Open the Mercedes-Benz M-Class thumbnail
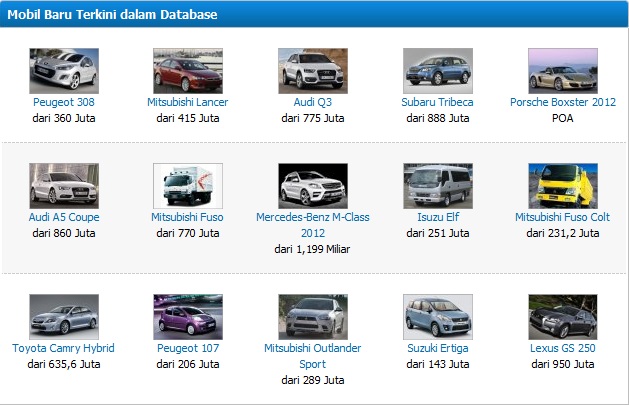Image resolution: width=629 pixels, height=405 pixels. [313, 186]
